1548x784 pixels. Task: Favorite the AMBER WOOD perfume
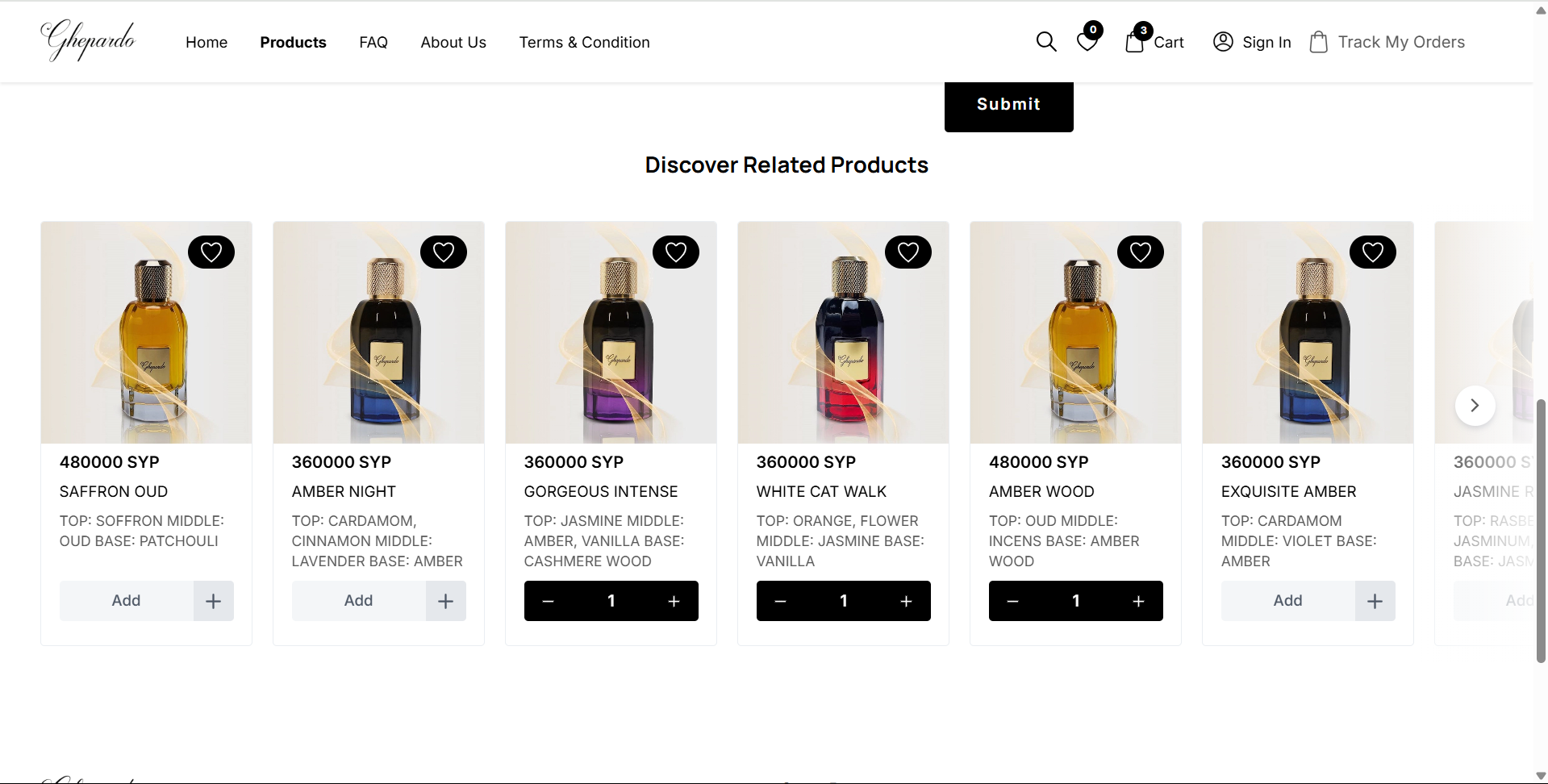click(1141, 252)
